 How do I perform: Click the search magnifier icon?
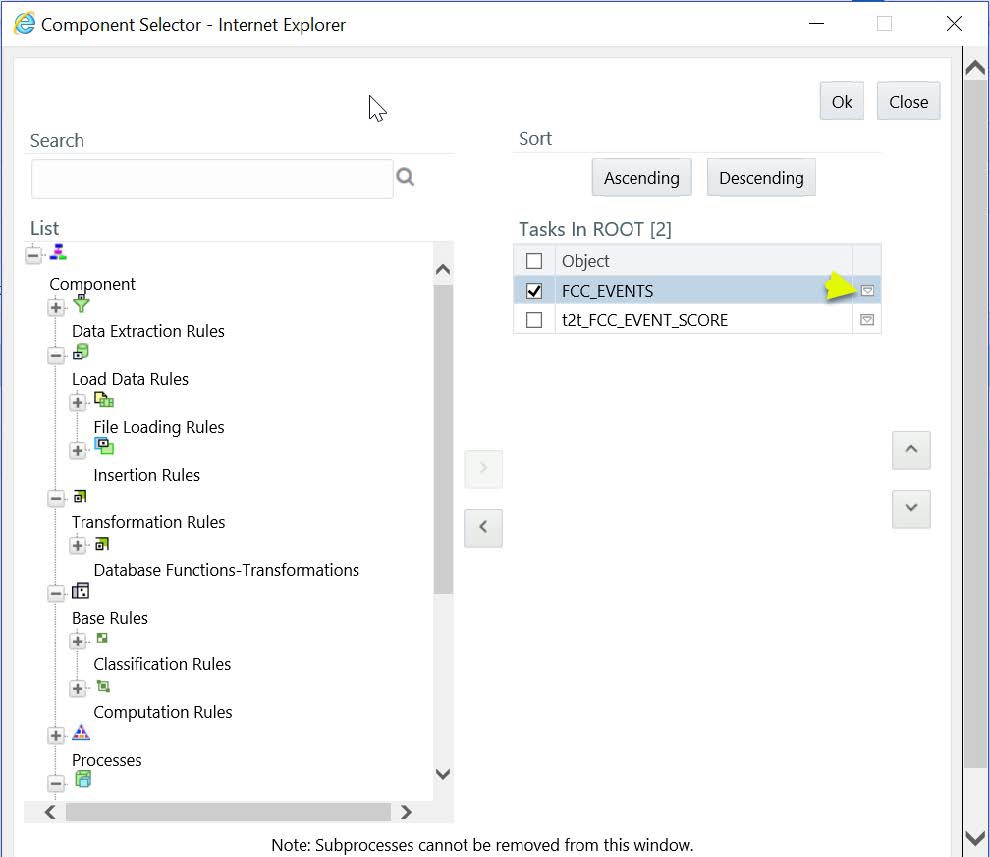click(x=405, y=176)
